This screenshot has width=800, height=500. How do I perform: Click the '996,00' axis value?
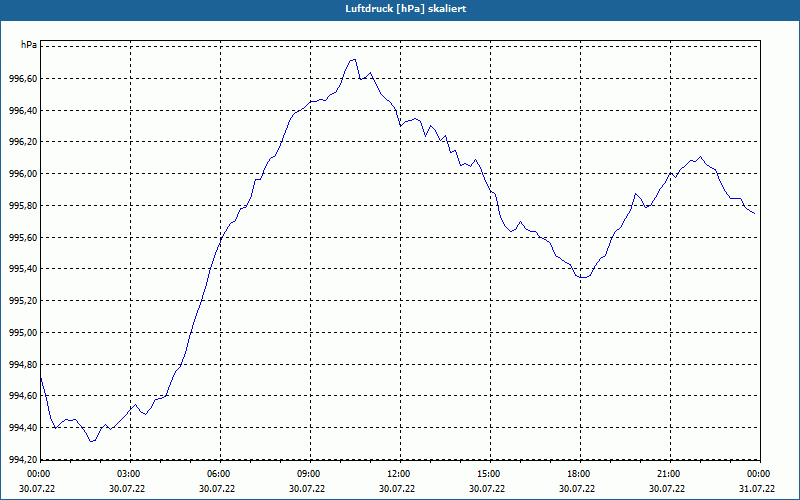23,173
